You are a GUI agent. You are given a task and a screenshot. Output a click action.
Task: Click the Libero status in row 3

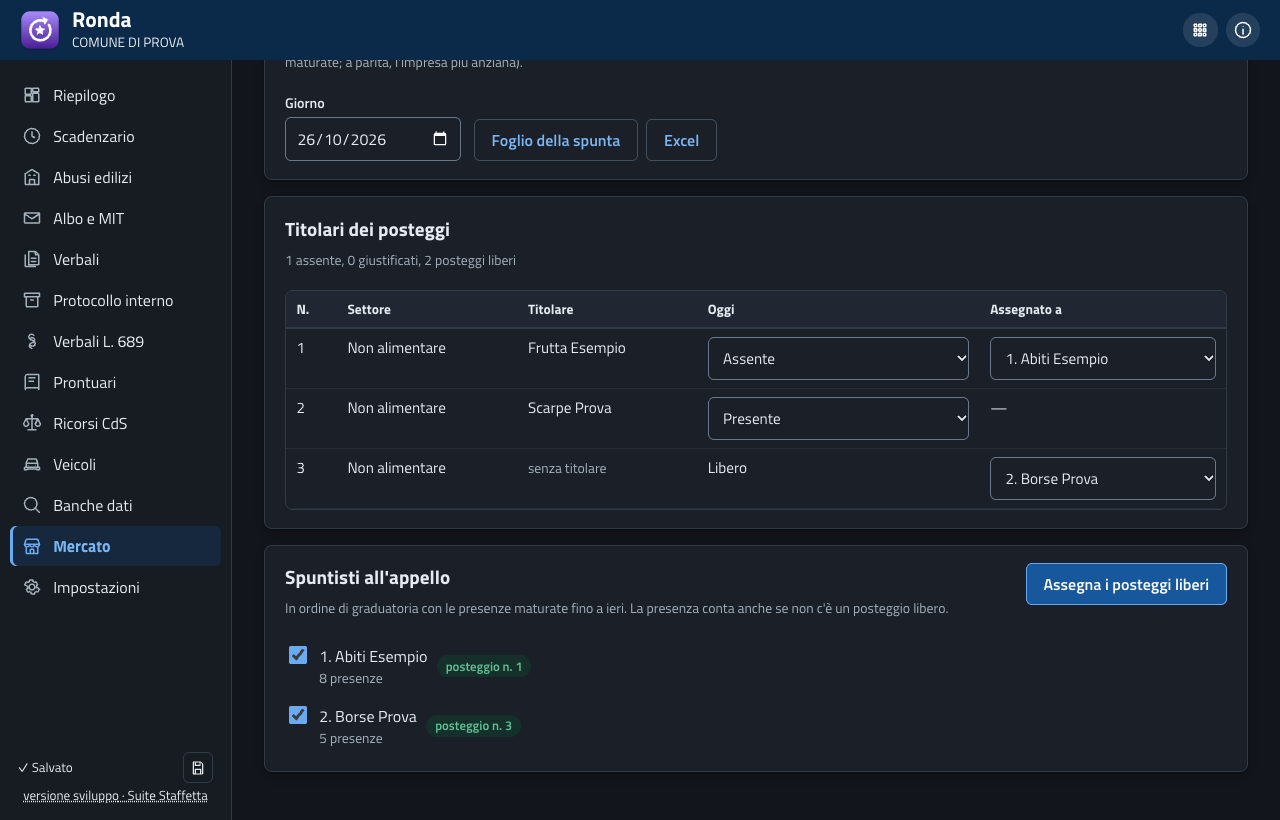pyautogui.click(x=727, y=468)
